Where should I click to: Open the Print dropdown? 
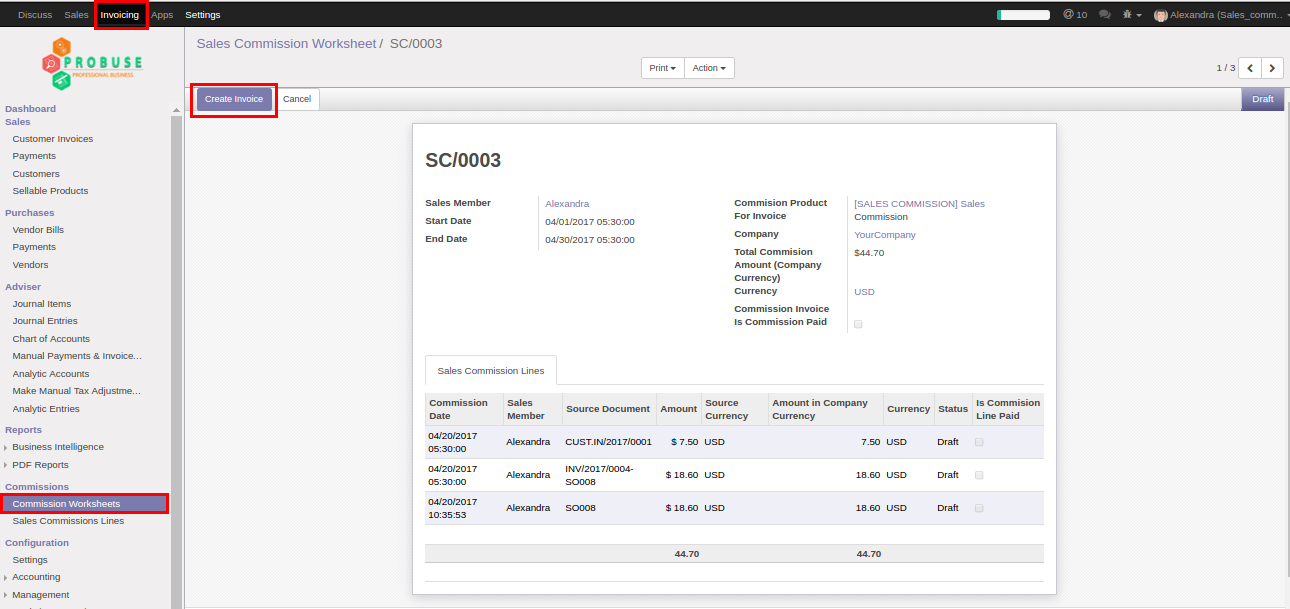(662, 68)
